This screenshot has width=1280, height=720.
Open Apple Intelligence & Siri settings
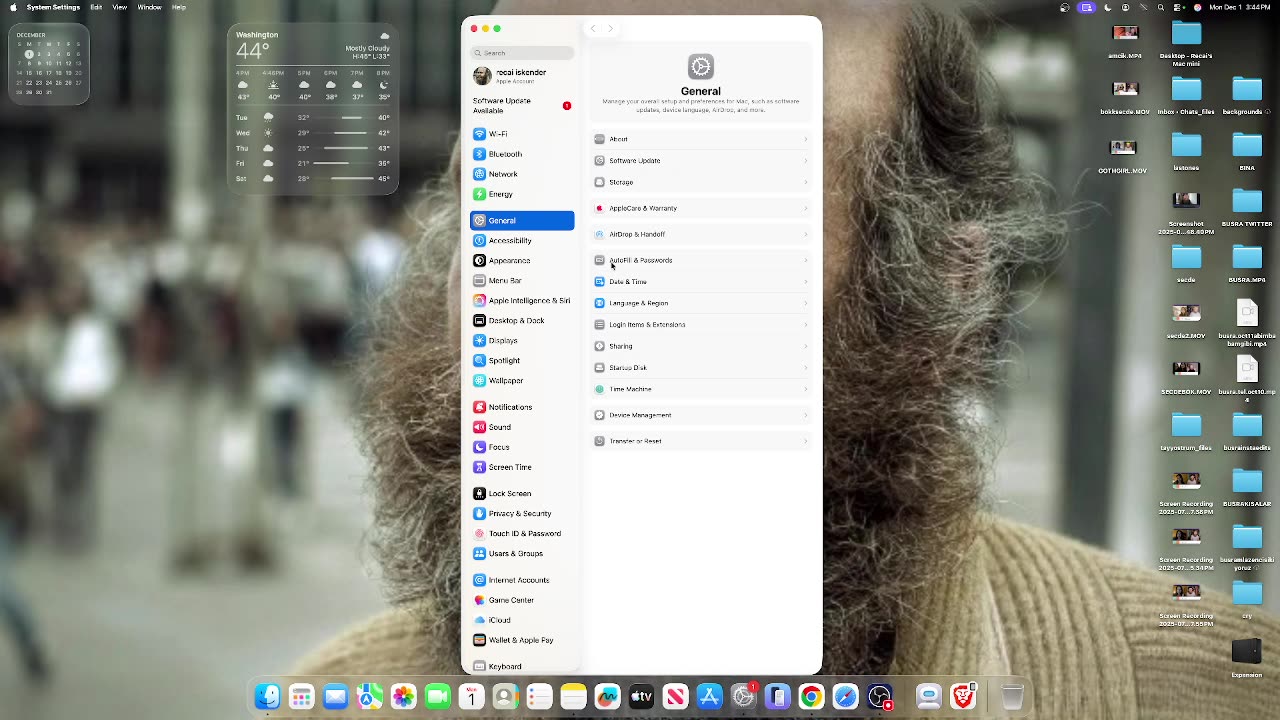pyautogui.click(x=522, y=300)
